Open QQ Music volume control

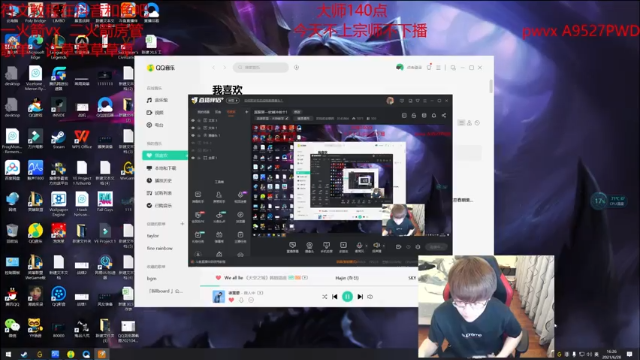370,297
